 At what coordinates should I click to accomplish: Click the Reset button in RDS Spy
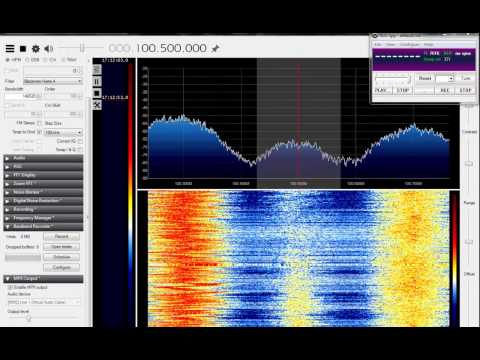pyautogui.click(x=425, y=78)
